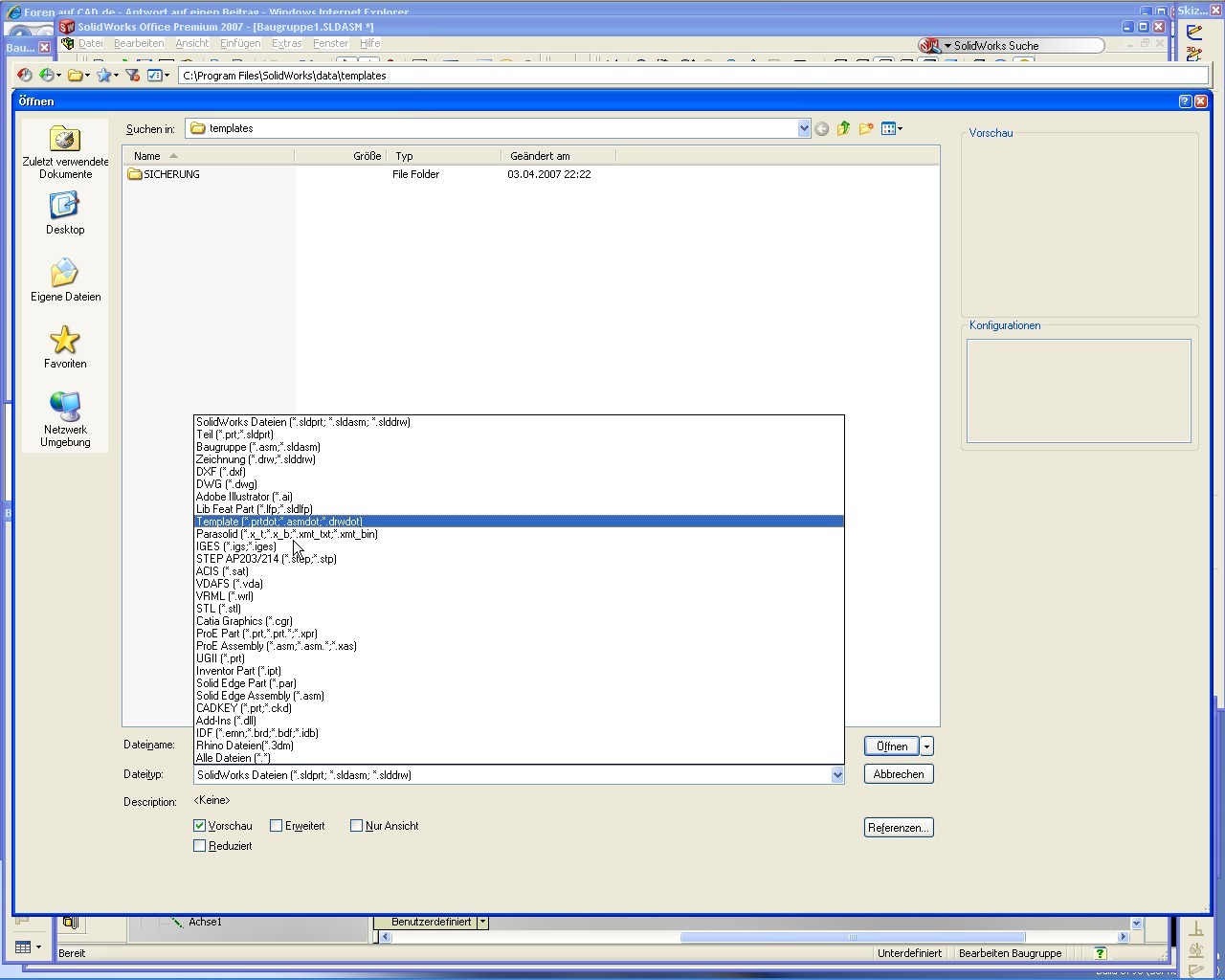Go up one folder level
The image size is (1225, 980).
(x=843, y=128)
